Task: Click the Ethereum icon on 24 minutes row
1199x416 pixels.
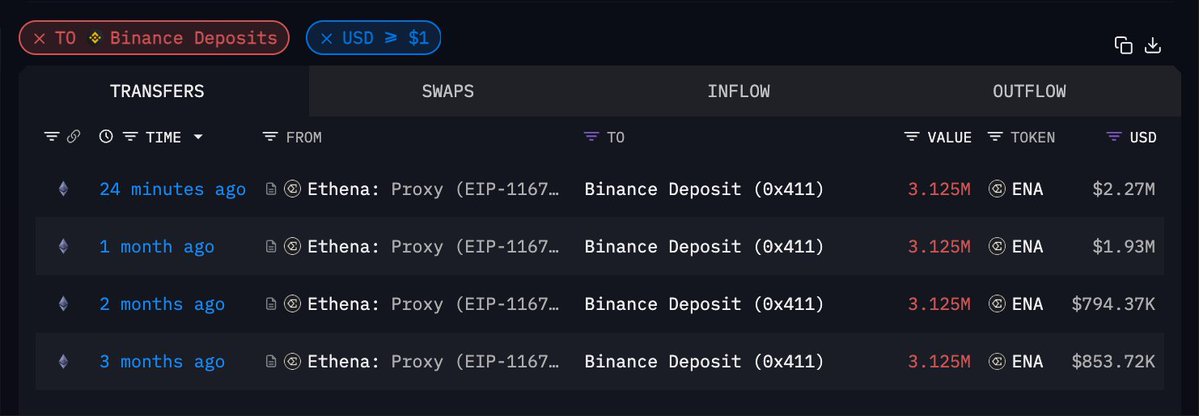Action: (63, 189)
